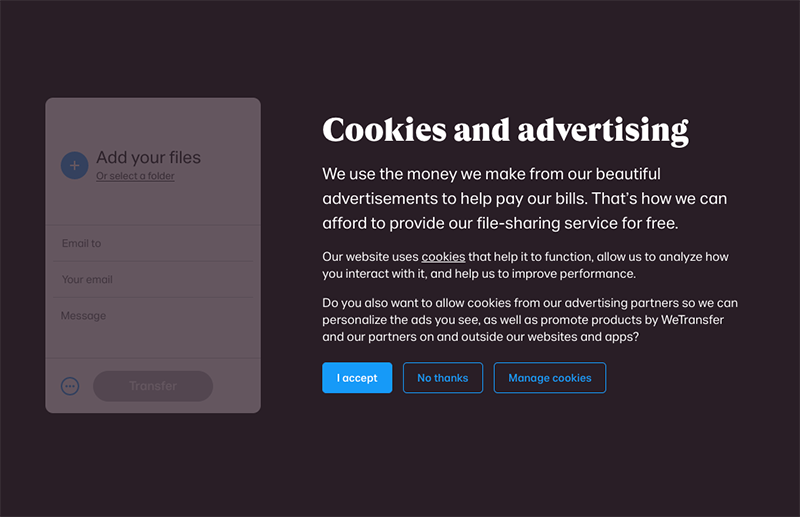Click the "Or select a folder" link
Image resolution: width=800 pixels, height=517 pixels.
(x=135, y=176)
